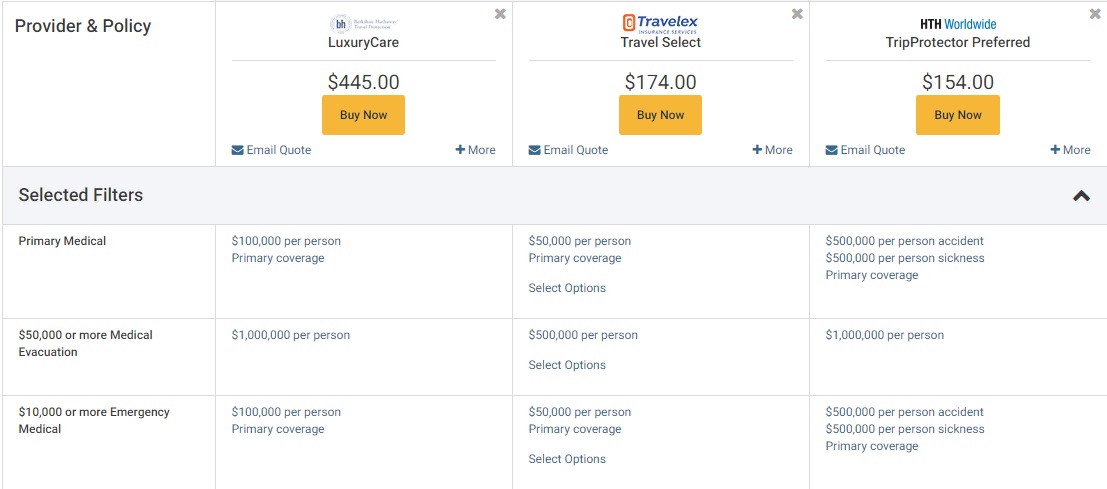Click LuxuryCare's $1,000,000 per person evacuation value
1107x489 pixels.
pyautogui.click(x=291, y=335)
